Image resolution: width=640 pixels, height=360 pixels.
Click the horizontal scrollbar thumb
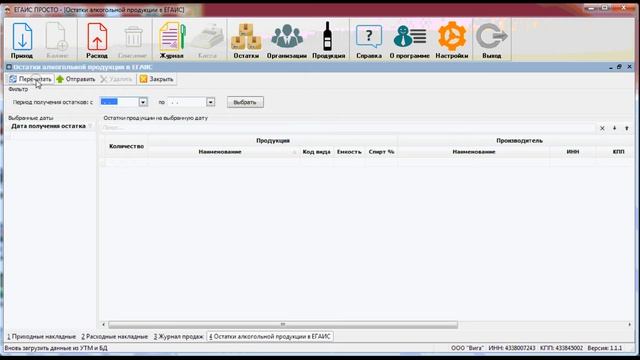click(x=283, y=324)
